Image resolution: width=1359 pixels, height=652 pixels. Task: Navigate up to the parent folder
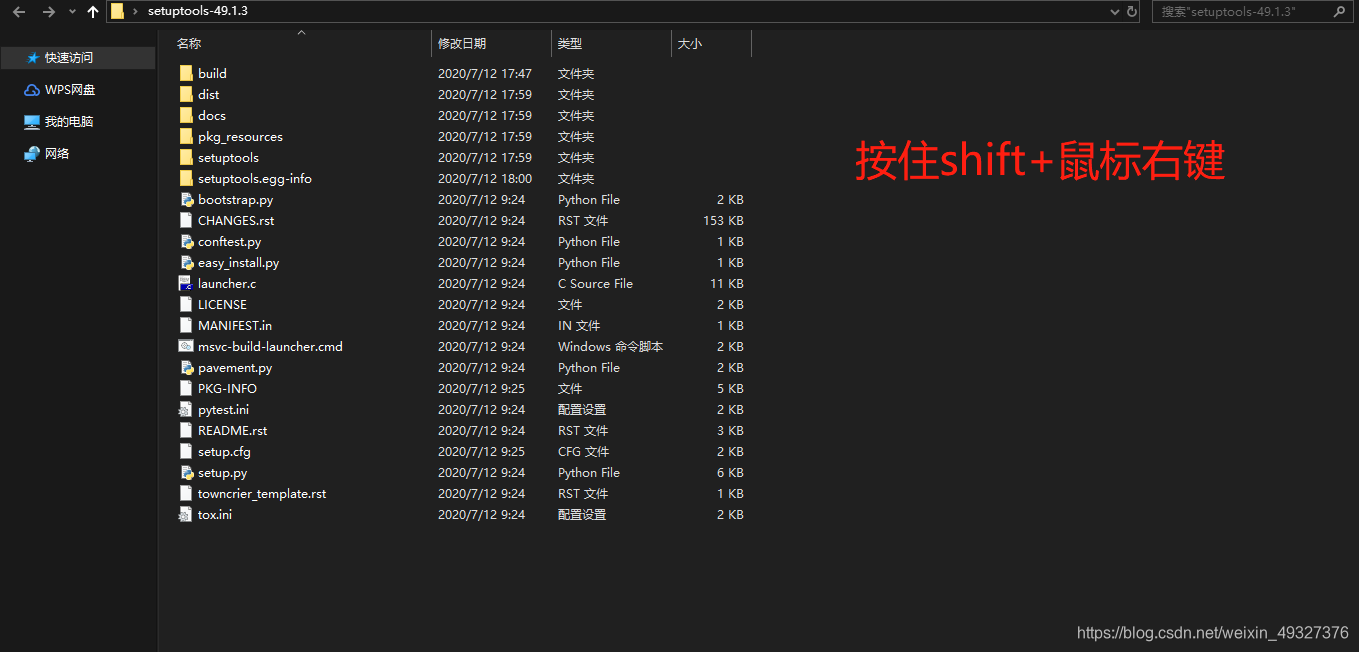click(x=92, y=12)
